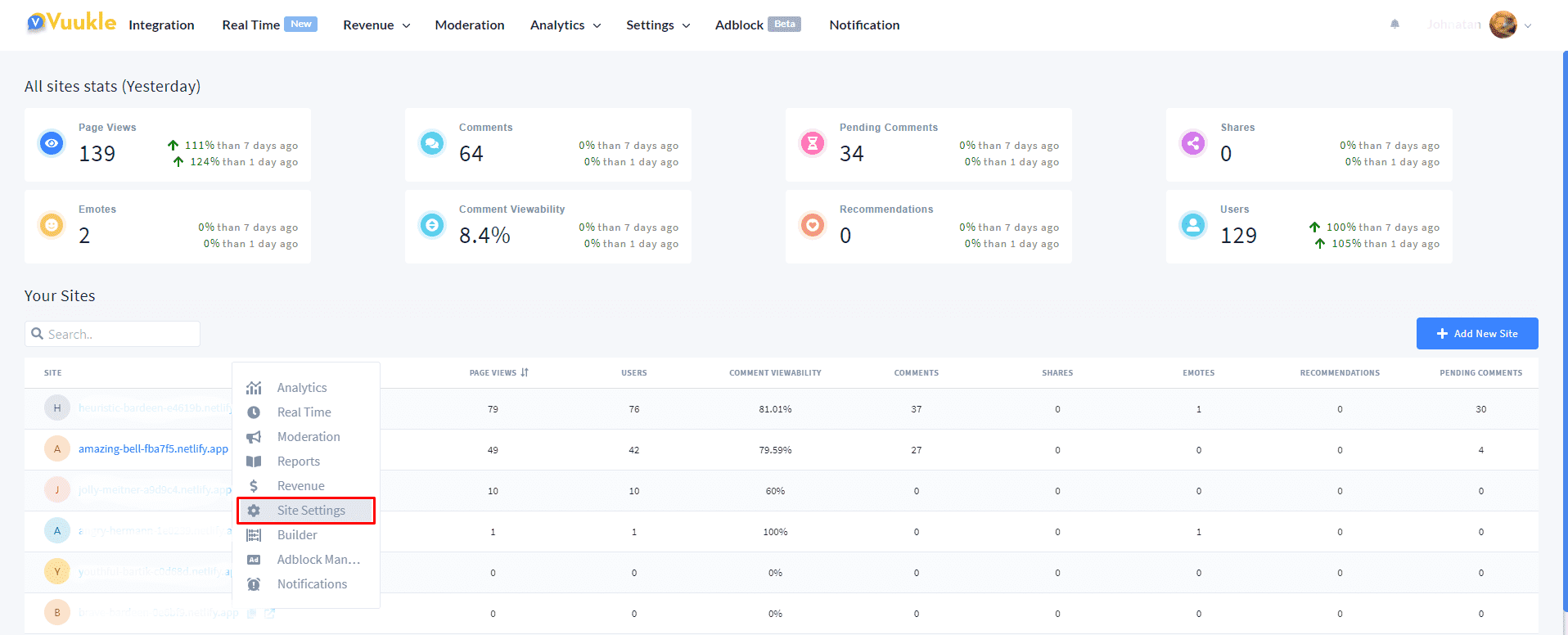Click the 60% viewability cell

tap(775, 491)
